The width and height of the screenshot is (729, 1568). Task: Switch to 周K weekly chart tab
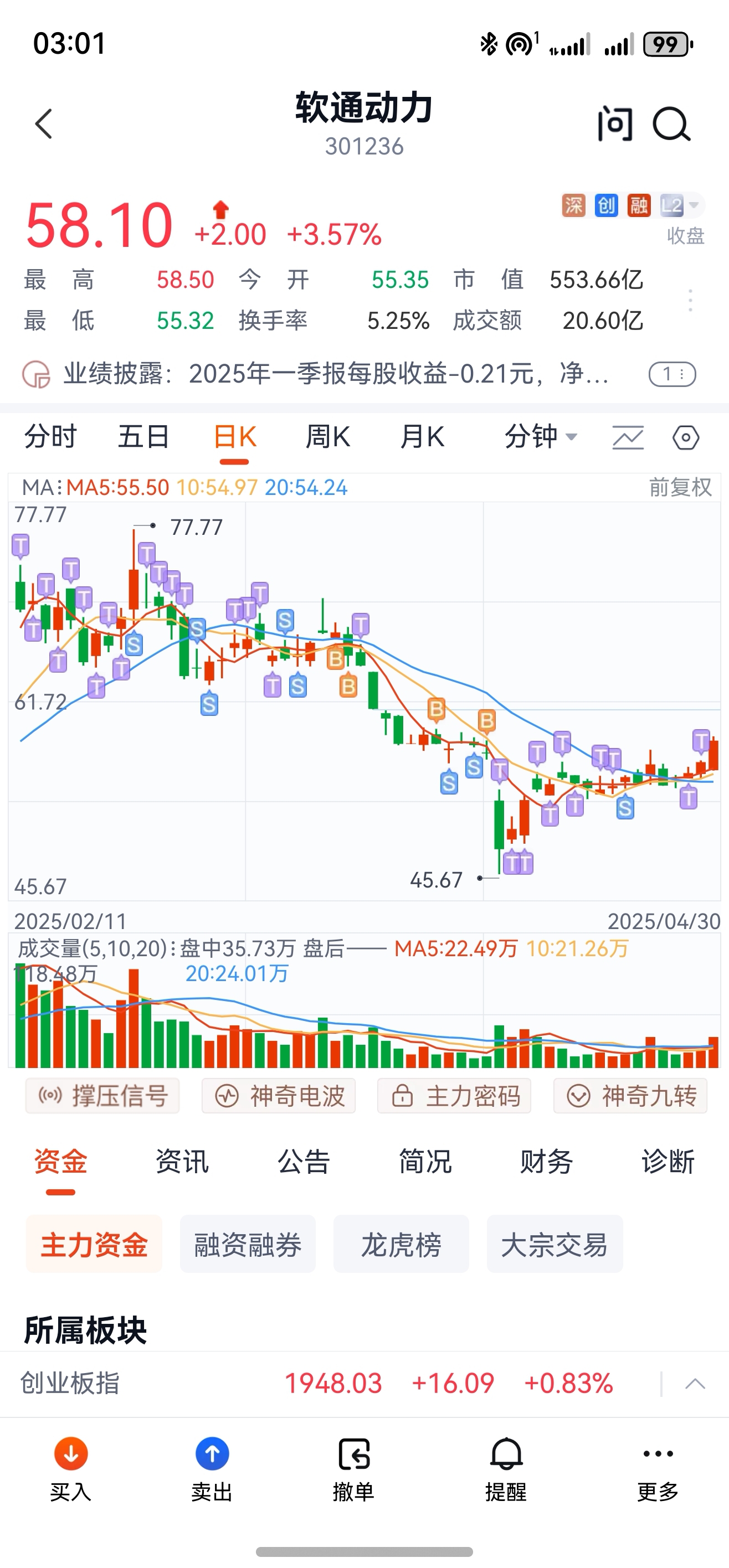pos(327,437)
